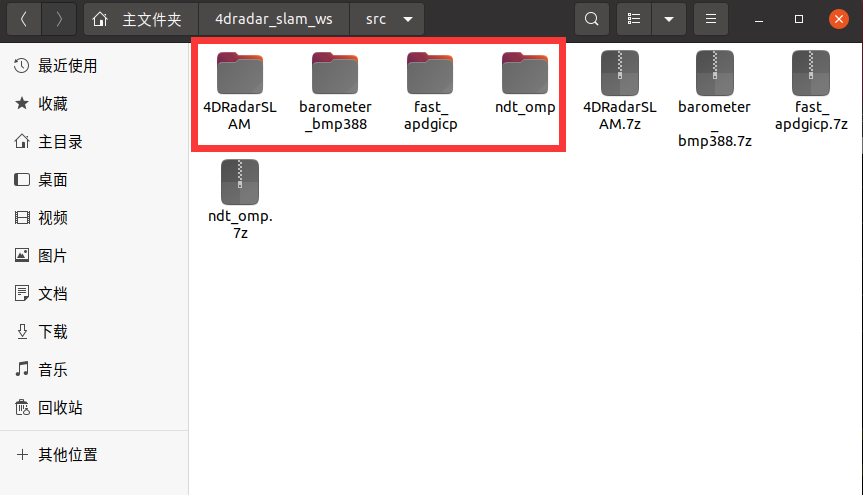Select the 4DRadarSLAM folder
The width and height of the screenshot is (863, 495).
click(239, 91)
